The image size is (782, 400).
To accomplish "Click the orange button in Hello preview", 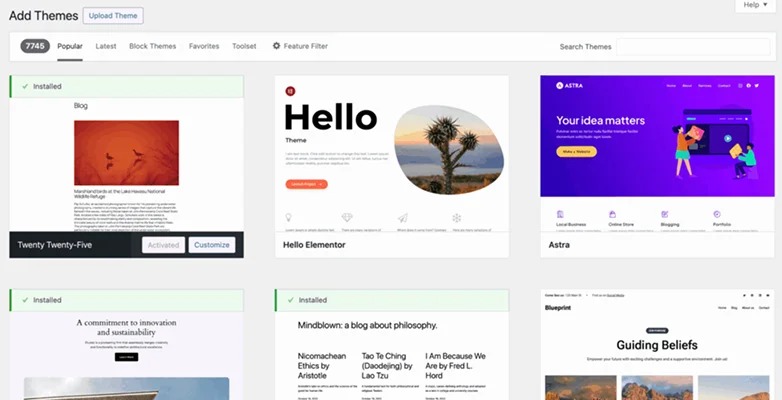I will click(306, 185).
